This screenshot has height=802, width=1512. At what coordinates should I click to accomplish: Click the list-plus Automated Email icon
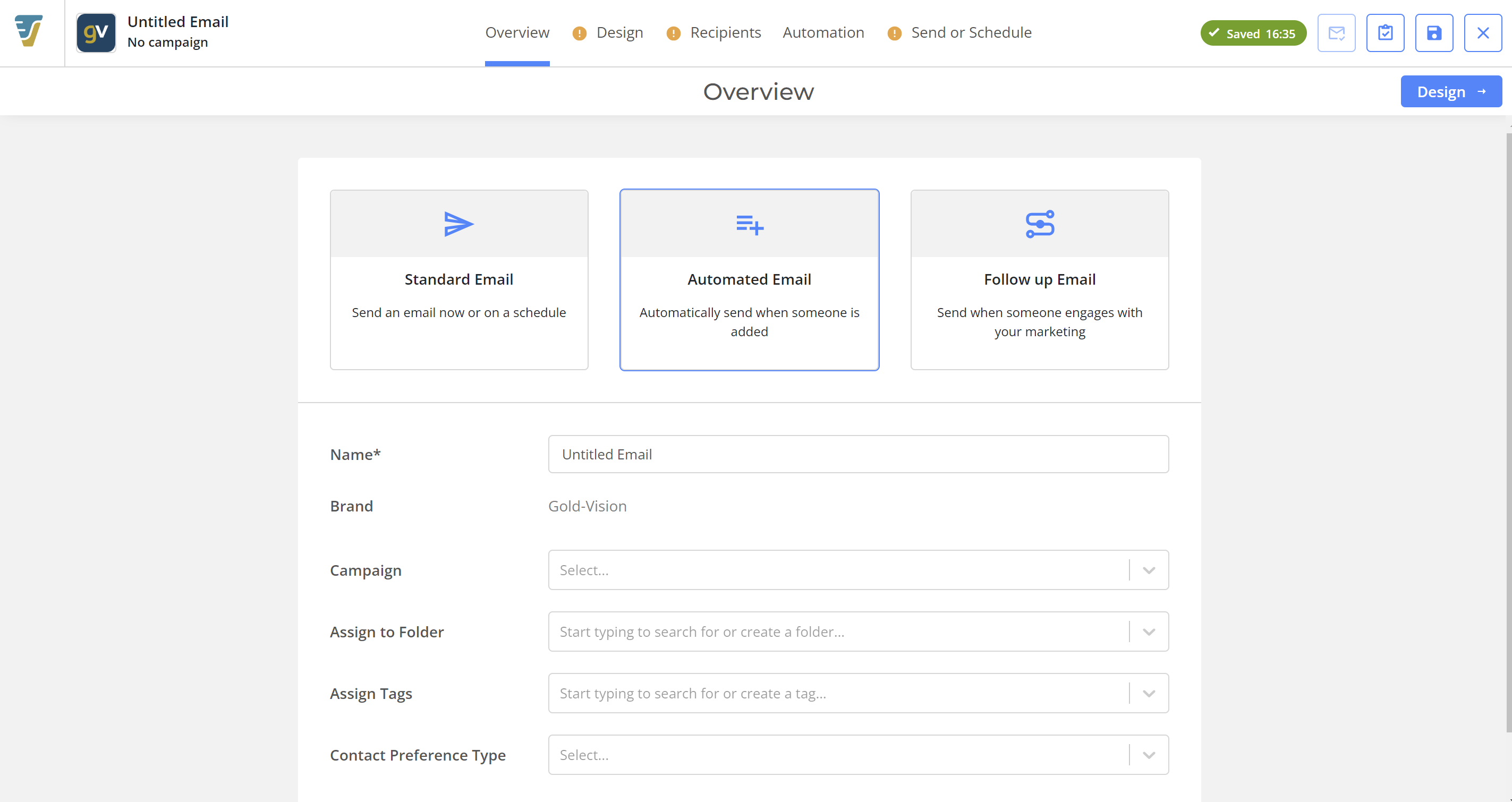point(750,225)
